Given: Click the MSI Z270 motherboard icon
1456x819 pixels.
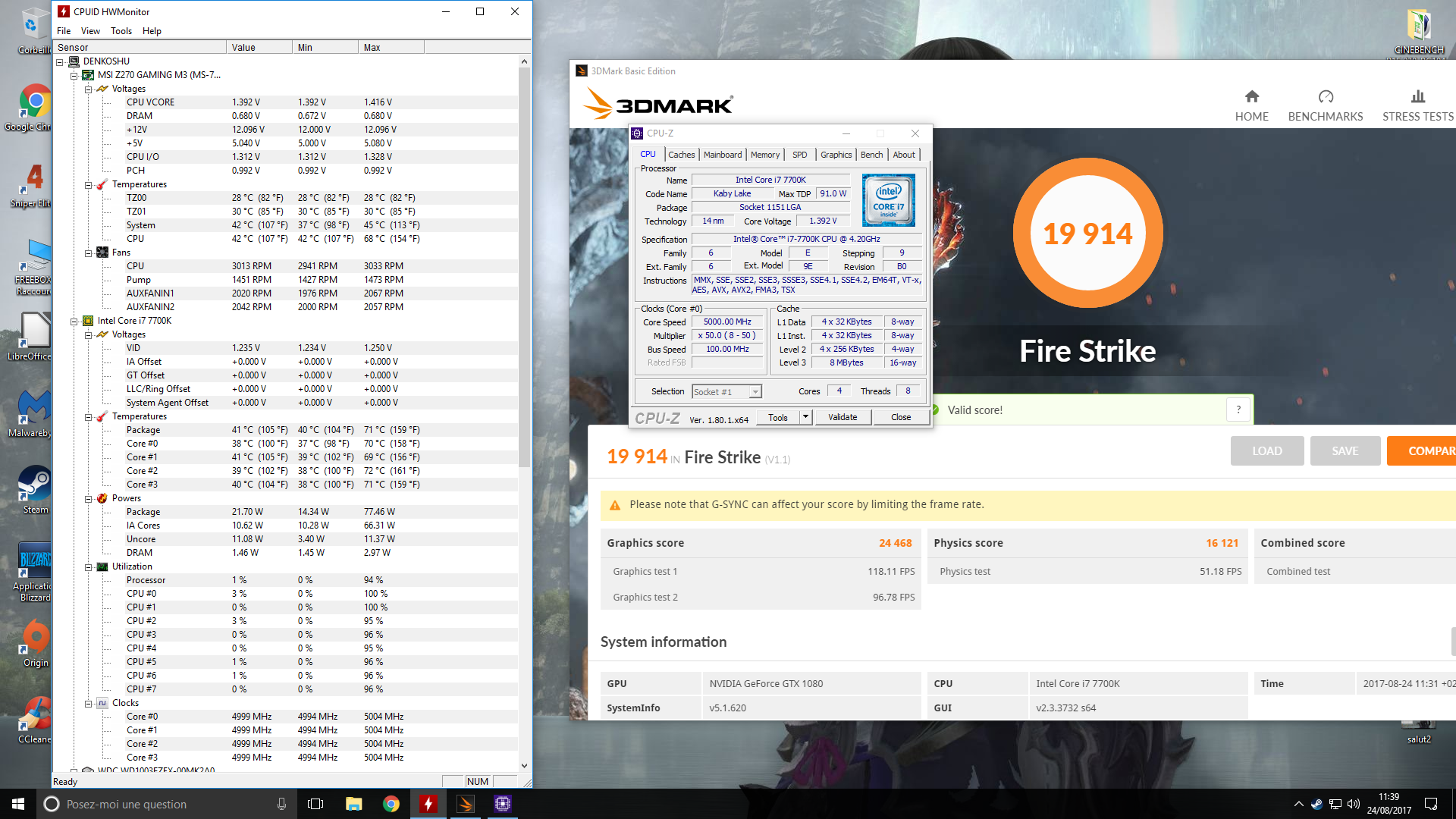Looking at the screenshot, I should pyautogui.click(x=88, y=75).
